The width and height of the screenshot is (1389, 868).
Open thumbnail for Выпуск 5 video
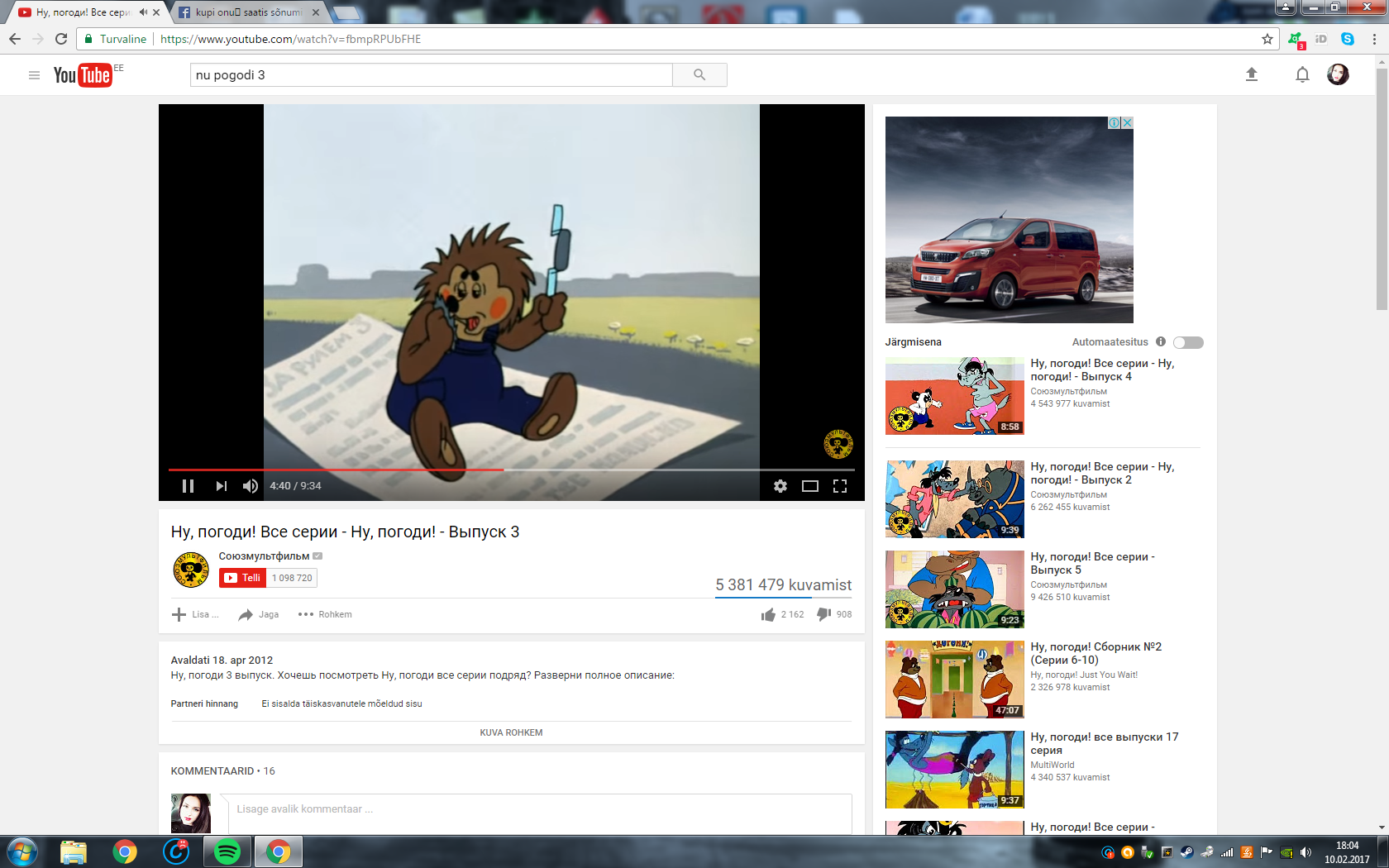click(955, 589)
